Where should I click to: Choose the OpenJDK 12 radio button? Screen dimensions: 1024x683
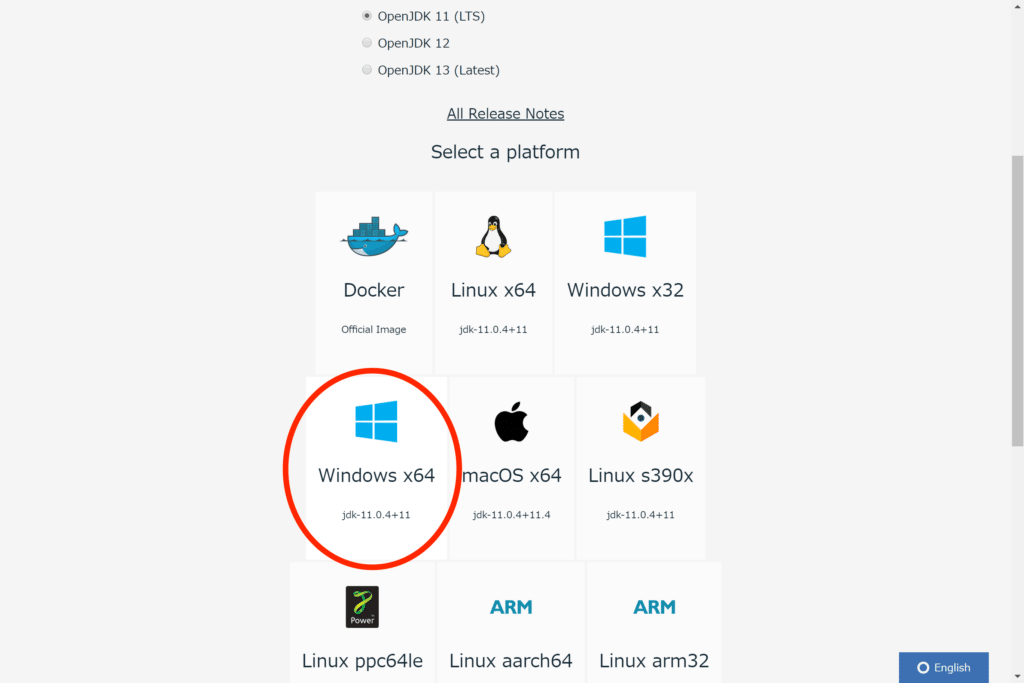tap(366, 42)
